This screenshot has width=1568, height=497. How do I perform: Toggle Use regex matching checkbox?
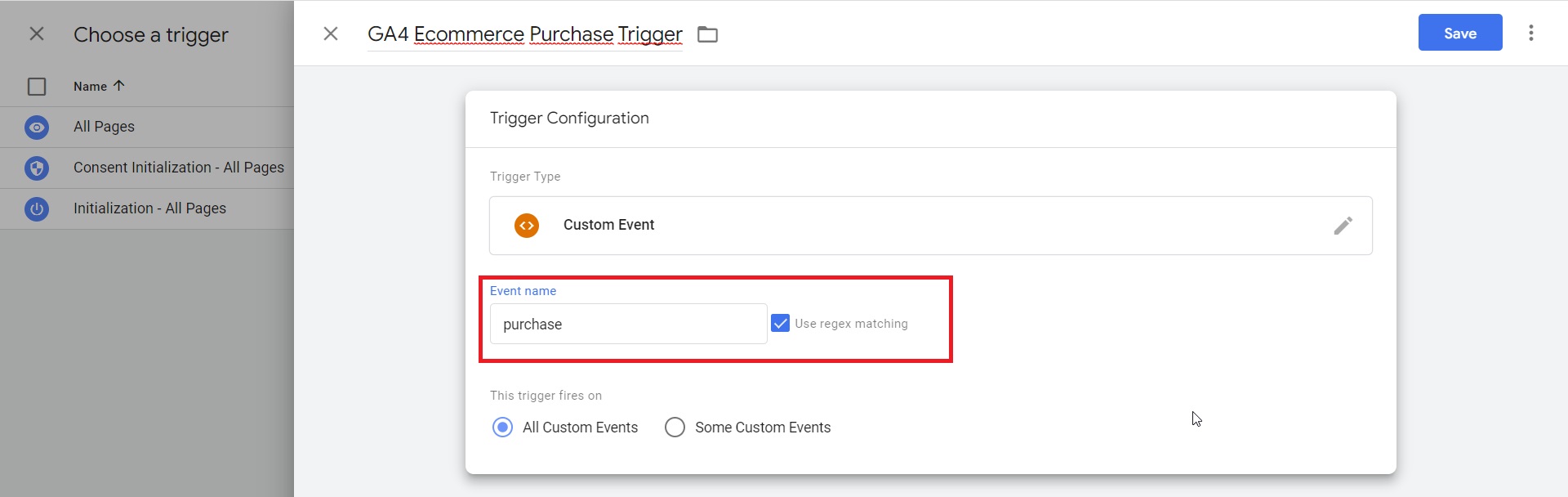781,323
